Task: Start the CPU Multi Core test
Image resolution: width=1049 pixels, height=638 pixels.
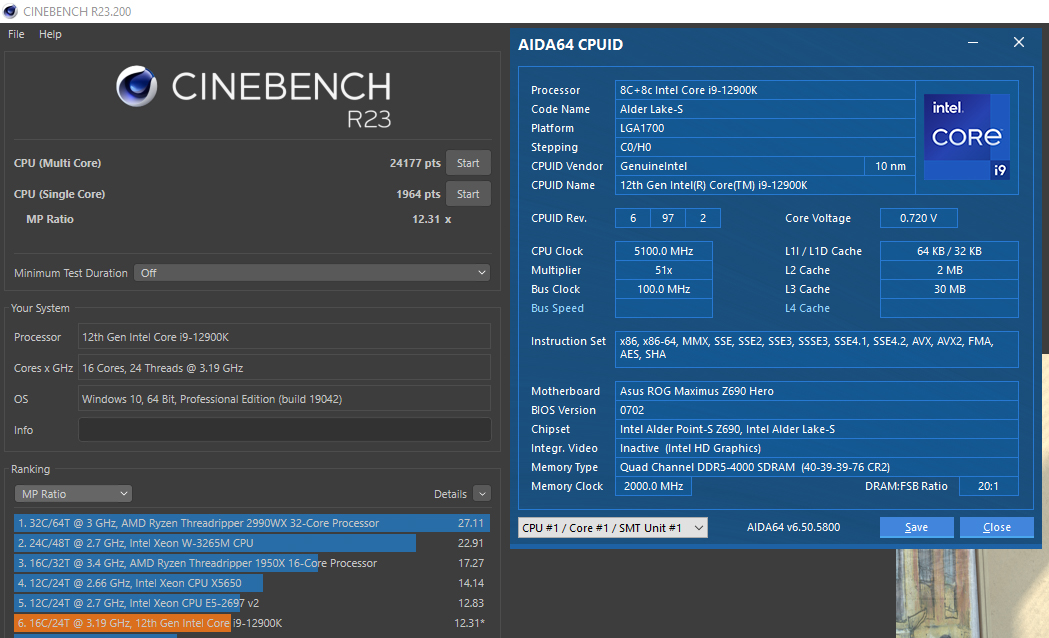Action: pos(468,163)
